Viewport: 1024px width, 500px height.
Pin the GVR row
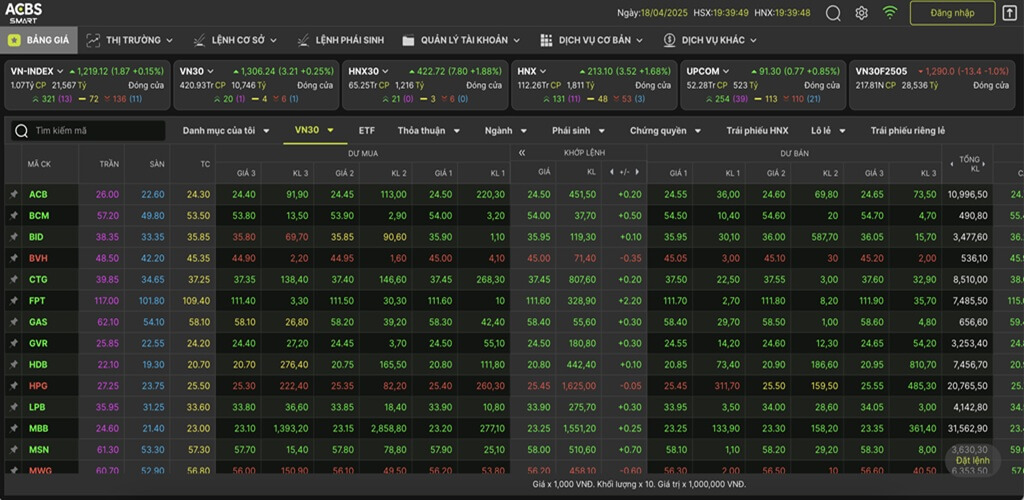13,343
